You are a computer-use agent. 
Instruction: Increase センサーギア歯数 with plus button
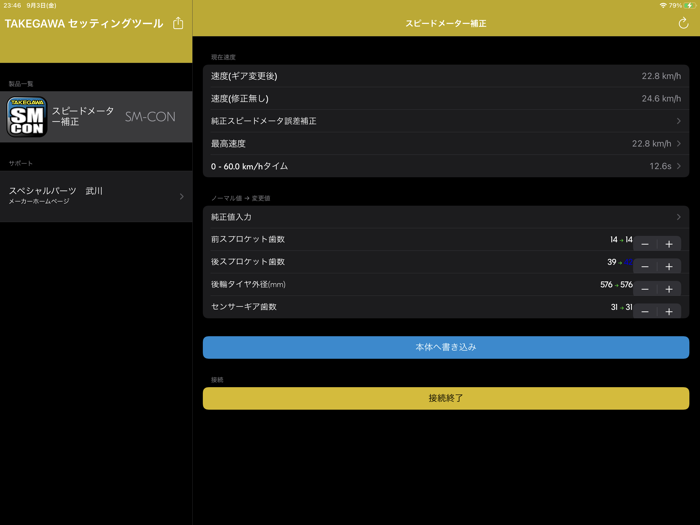(x=669, y=311)
